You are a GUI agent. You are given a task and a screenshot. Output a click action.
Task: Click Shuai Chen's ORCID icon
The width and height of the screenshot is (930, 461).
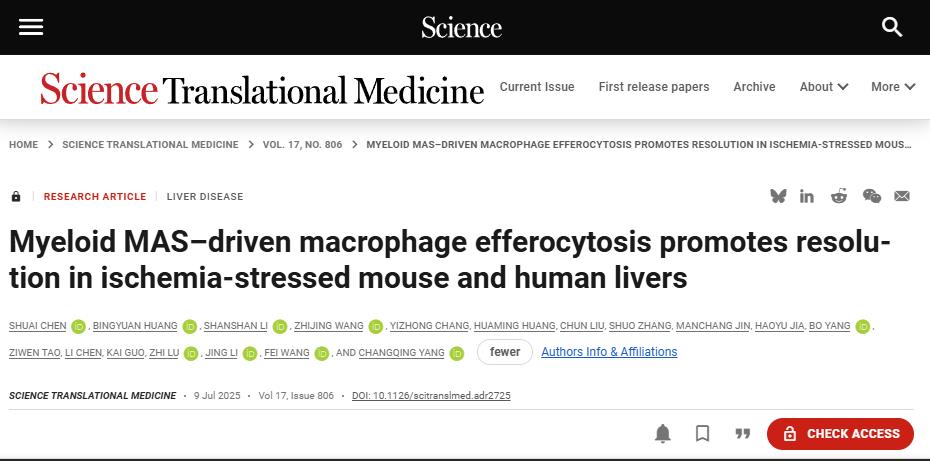(78, 327)
